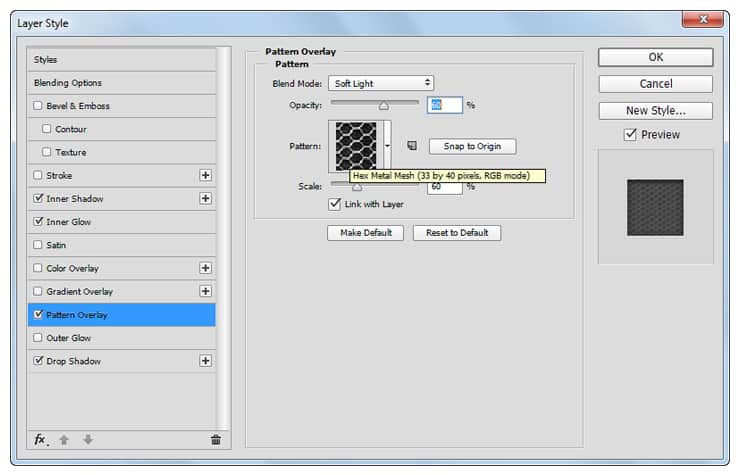Disable the Drop Shadow checkbox

(38, 360)
